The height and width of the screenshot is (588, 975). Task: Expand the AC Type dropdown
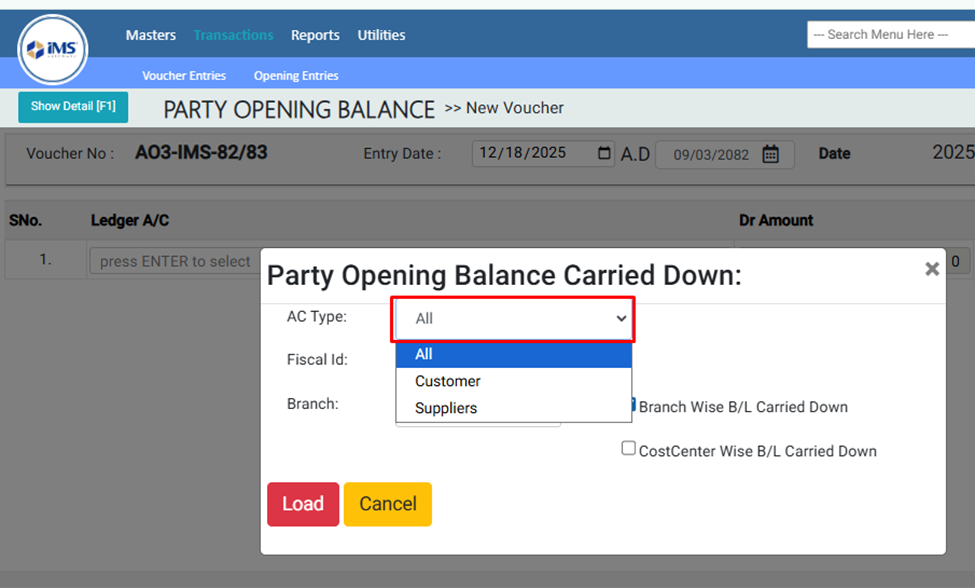513,319
